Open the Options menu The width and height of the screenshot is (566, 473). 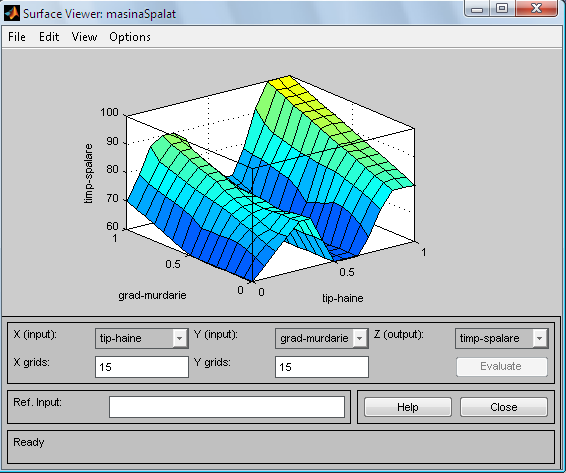coord(130,37)
